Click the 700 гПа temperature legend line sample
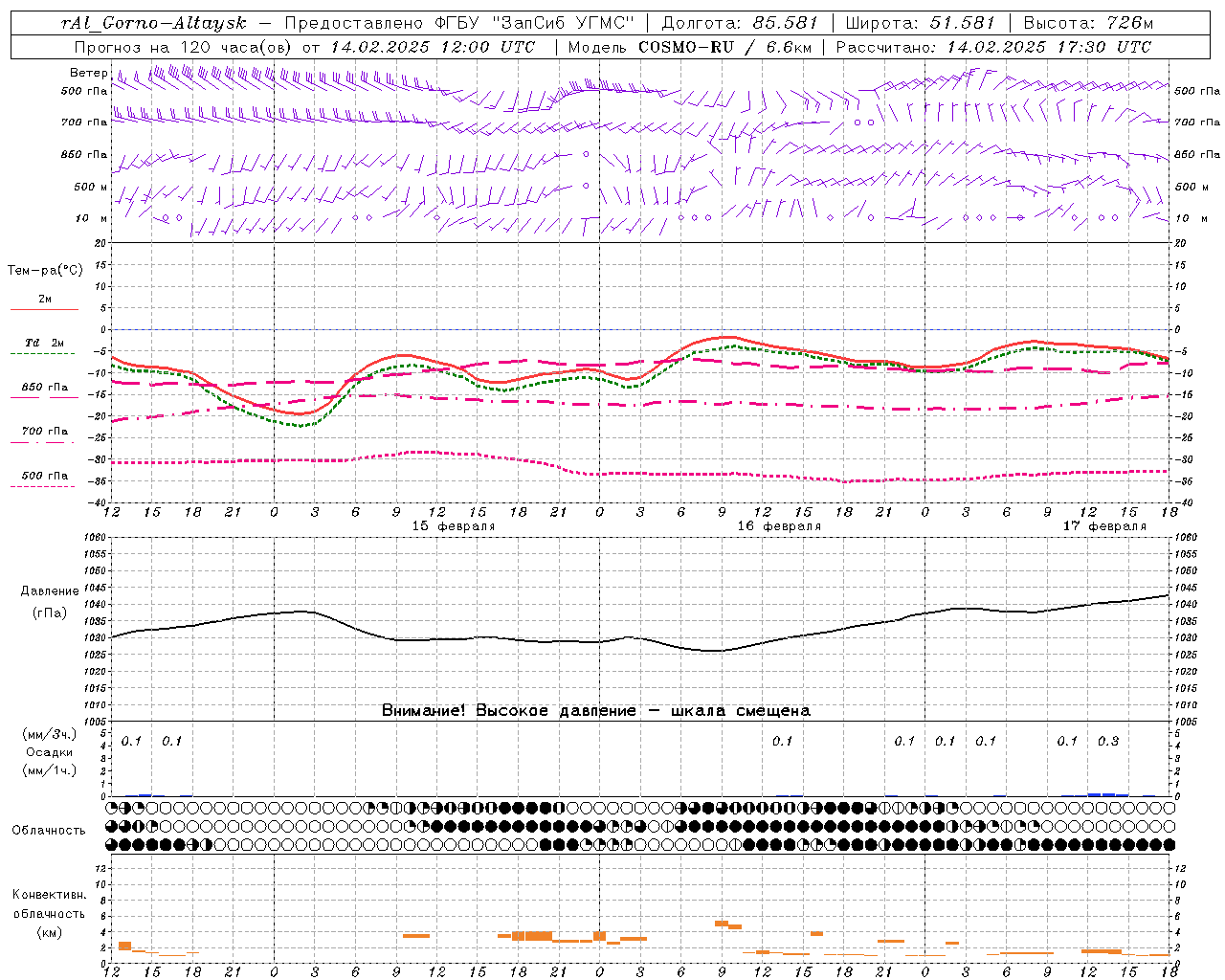1225x980 pixels. [x=44, y=441]
